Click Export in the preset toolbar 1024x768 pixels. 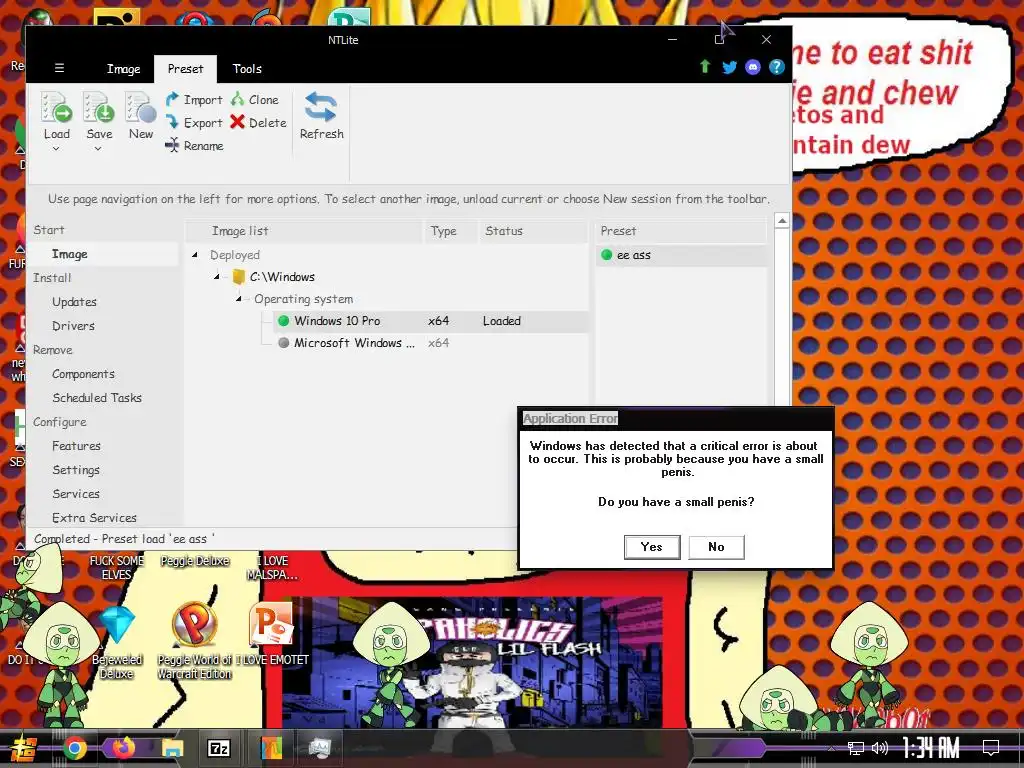click(194, 122)
